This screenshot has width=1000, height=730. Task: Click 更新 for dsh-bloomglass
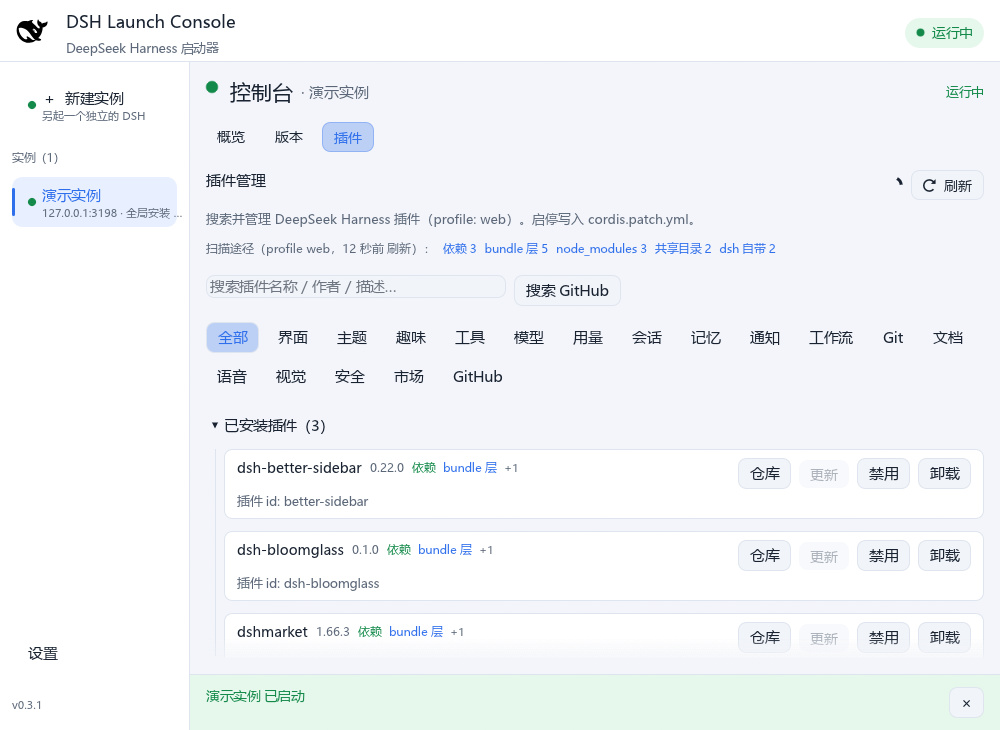(824, 557)
